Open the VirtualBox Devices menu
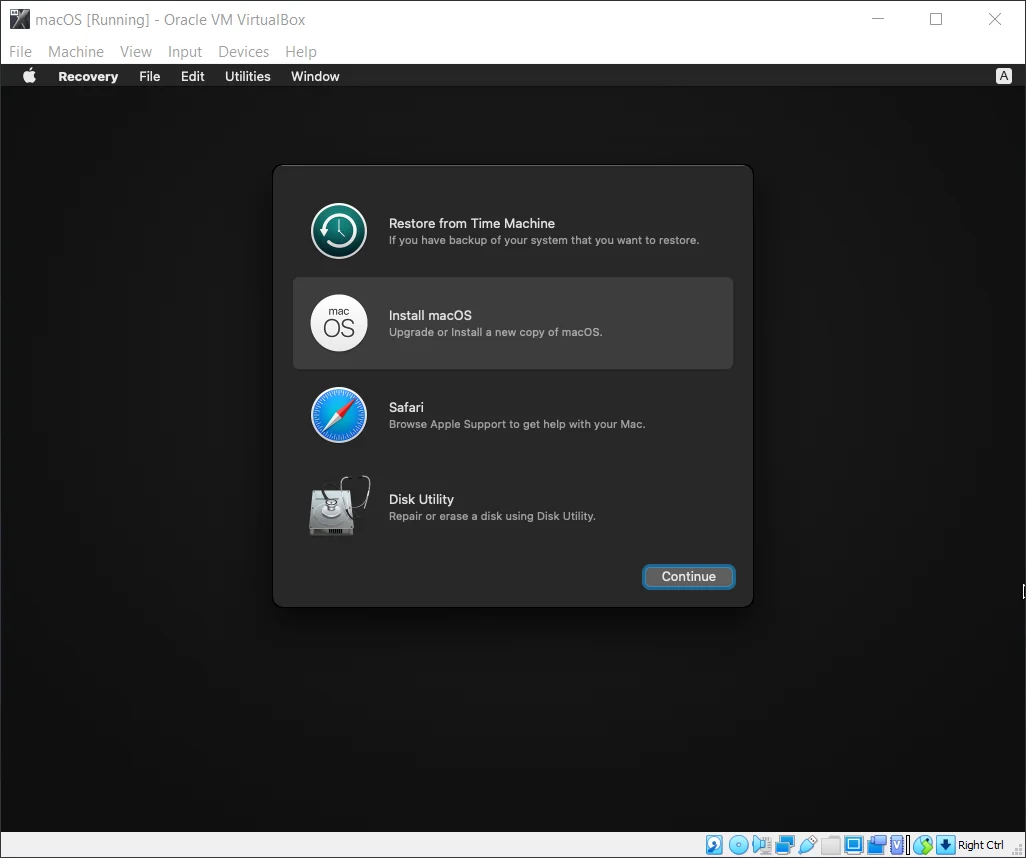This screenshot has height=858, width=1026. [243, 52]
